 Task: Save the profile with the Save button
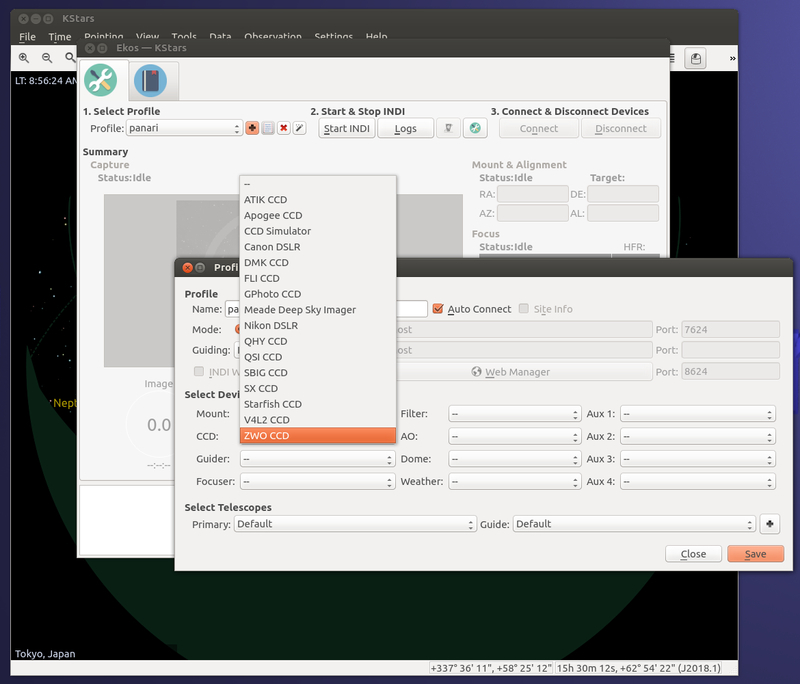[x=755, y=553]
